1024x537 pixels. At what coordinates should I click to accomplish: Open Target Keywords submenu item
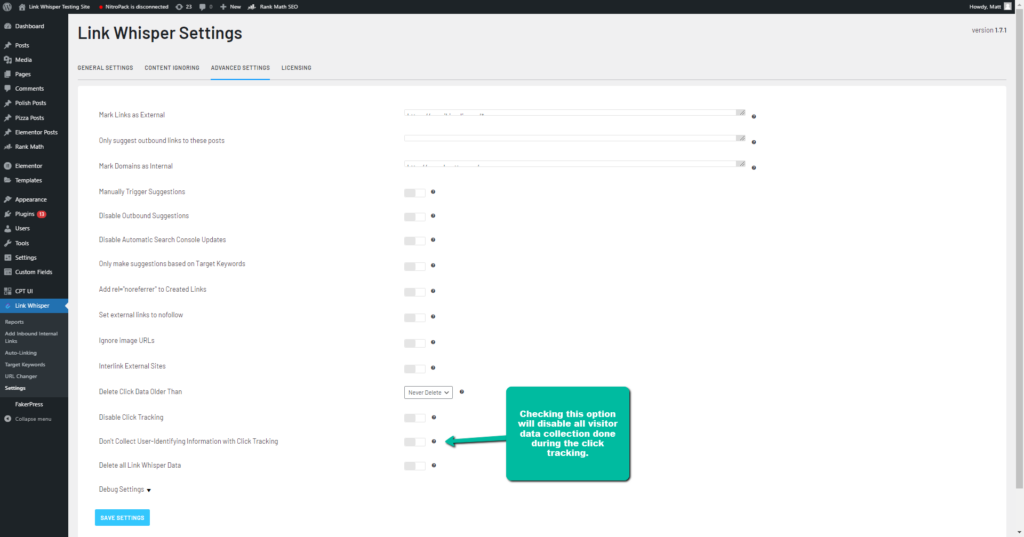pyautogui.click(x=25, y=365)
